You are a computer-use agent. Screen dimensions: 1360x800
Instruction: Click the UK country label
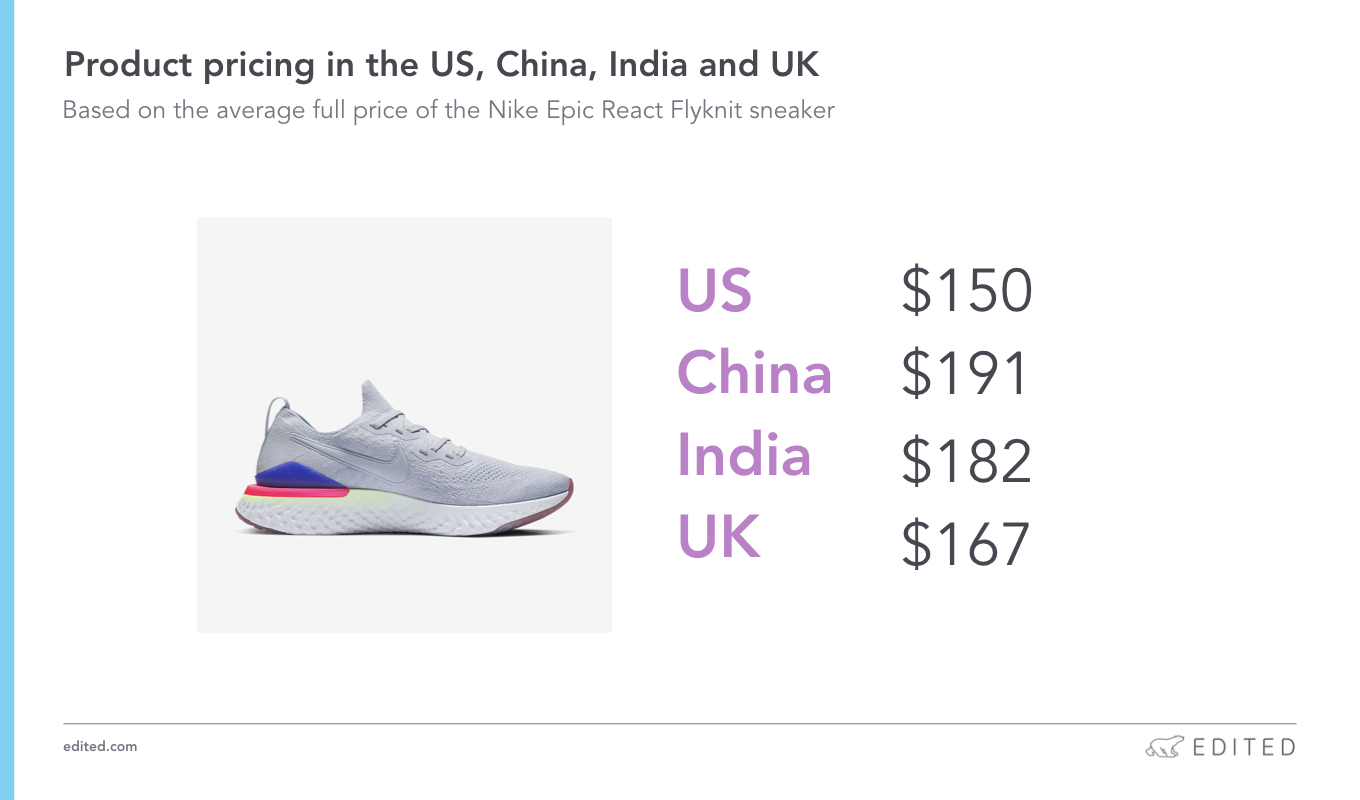pos(719,536)
